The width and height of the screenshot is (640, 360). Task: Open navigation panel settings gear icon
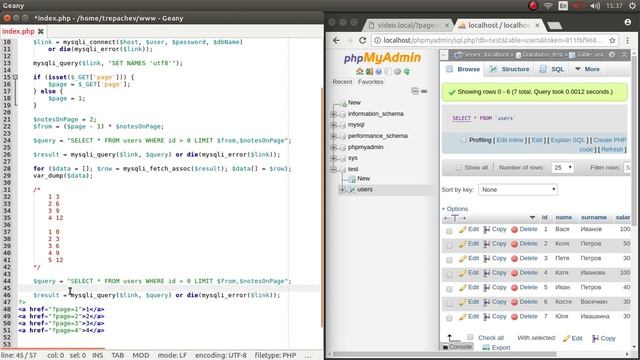point(397,71)
